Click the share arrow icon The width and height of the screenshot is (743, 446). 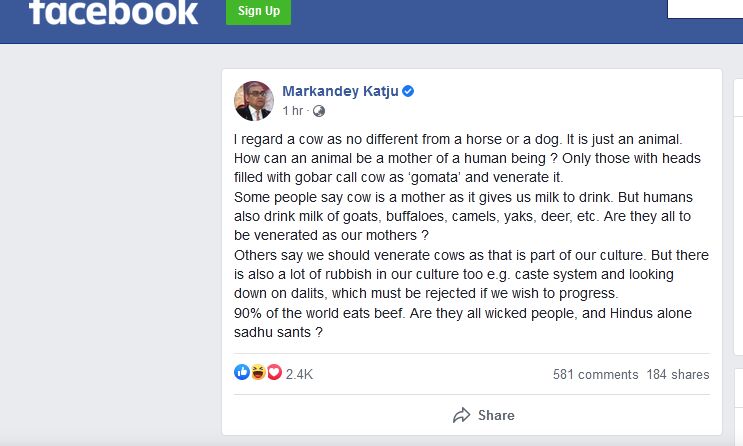point(461,415)
